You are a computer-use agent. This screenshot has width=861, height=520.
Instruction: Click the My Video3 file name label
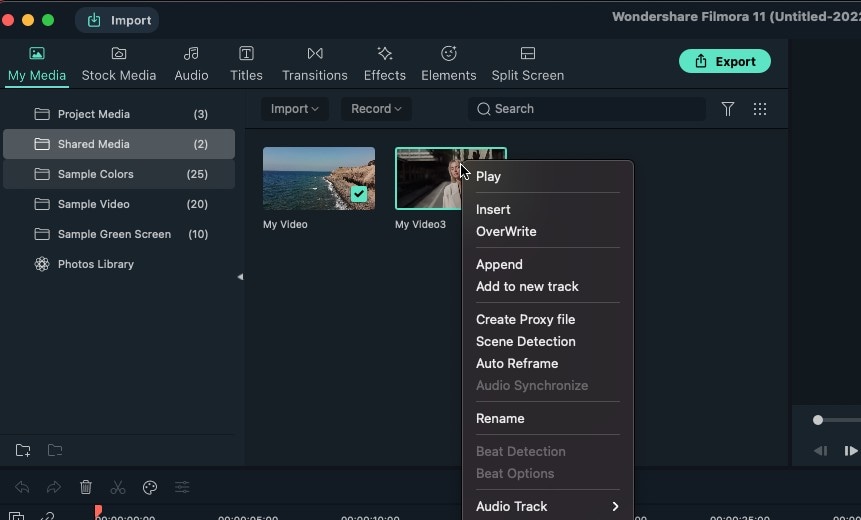click(420, 224)
